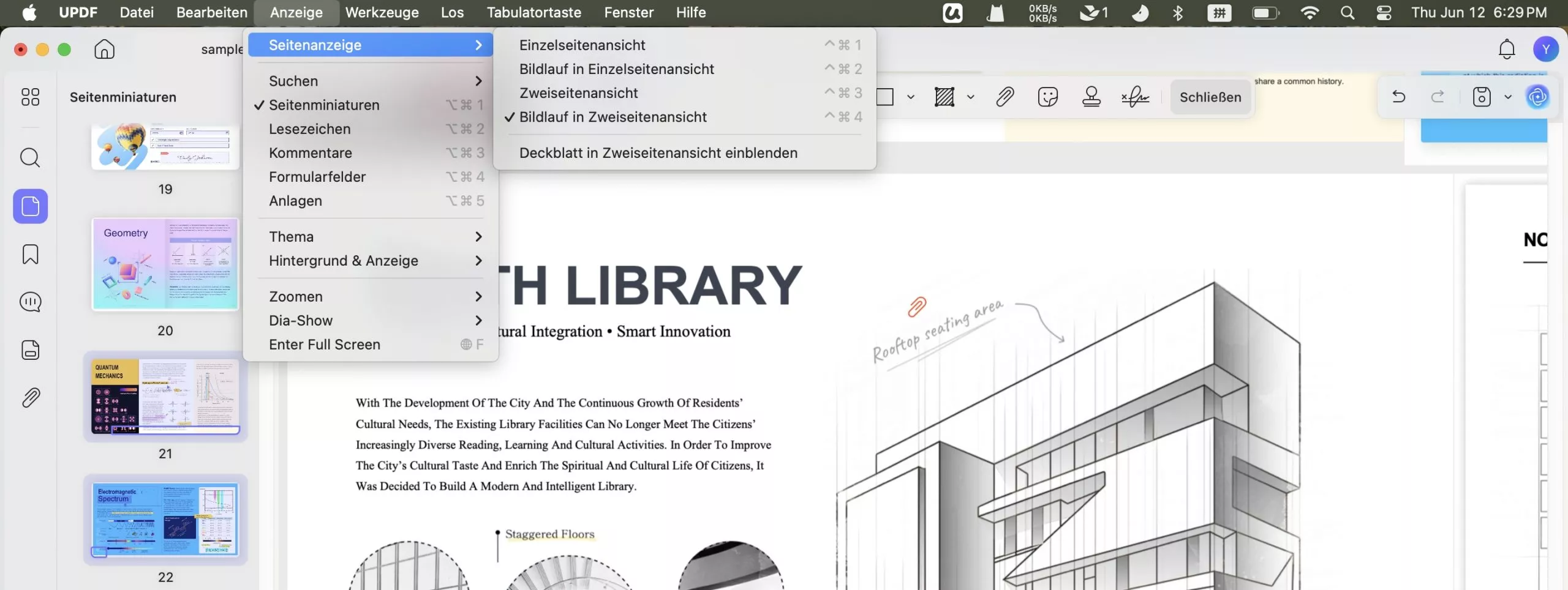Open the Datei menu

click(x=137, y=12)
